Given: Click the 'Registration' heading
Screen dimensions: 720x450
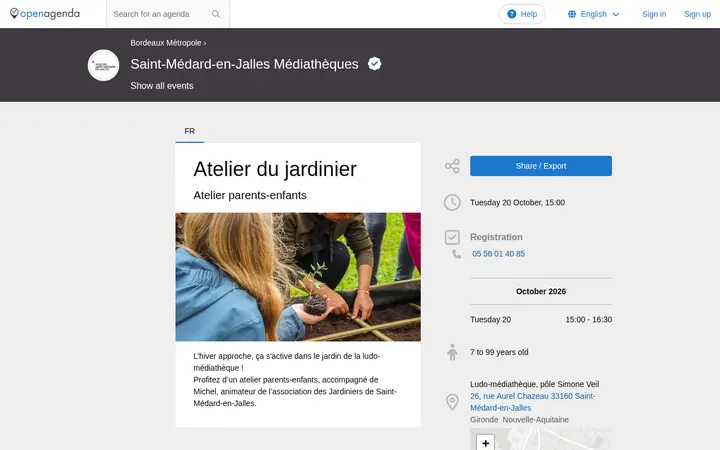Looking at the screenshot, I should pos(496,237).
